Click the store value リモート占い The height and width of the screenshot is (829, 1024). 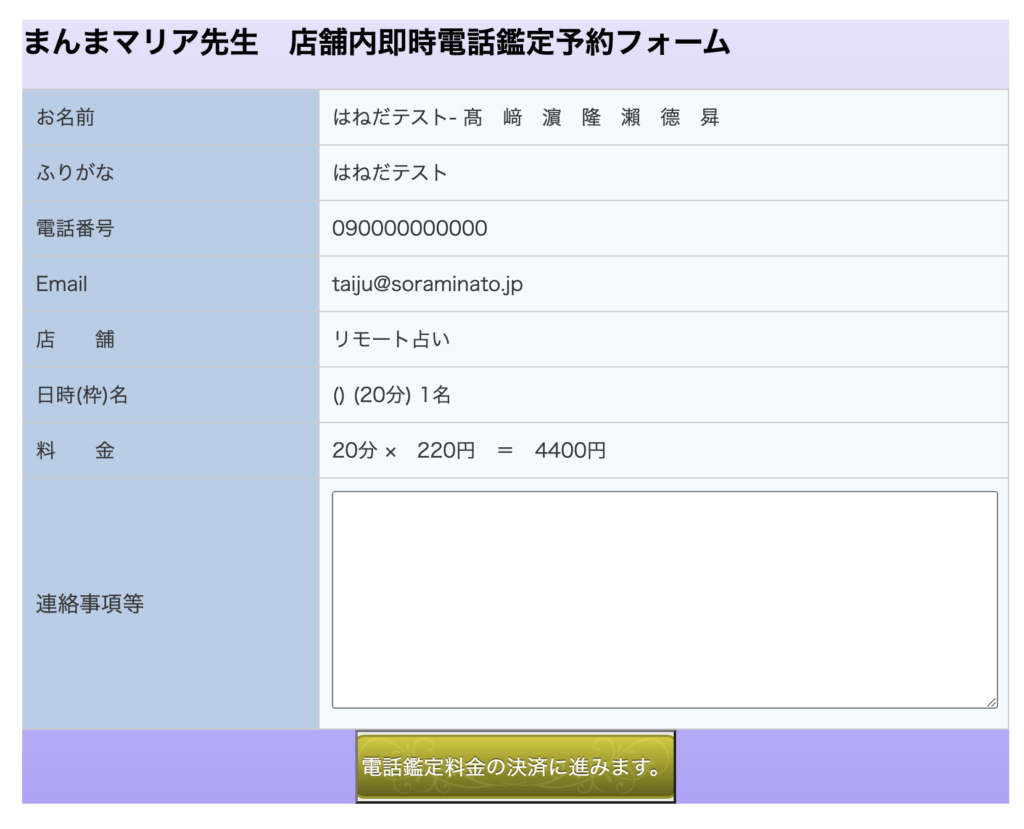point(391,340)
